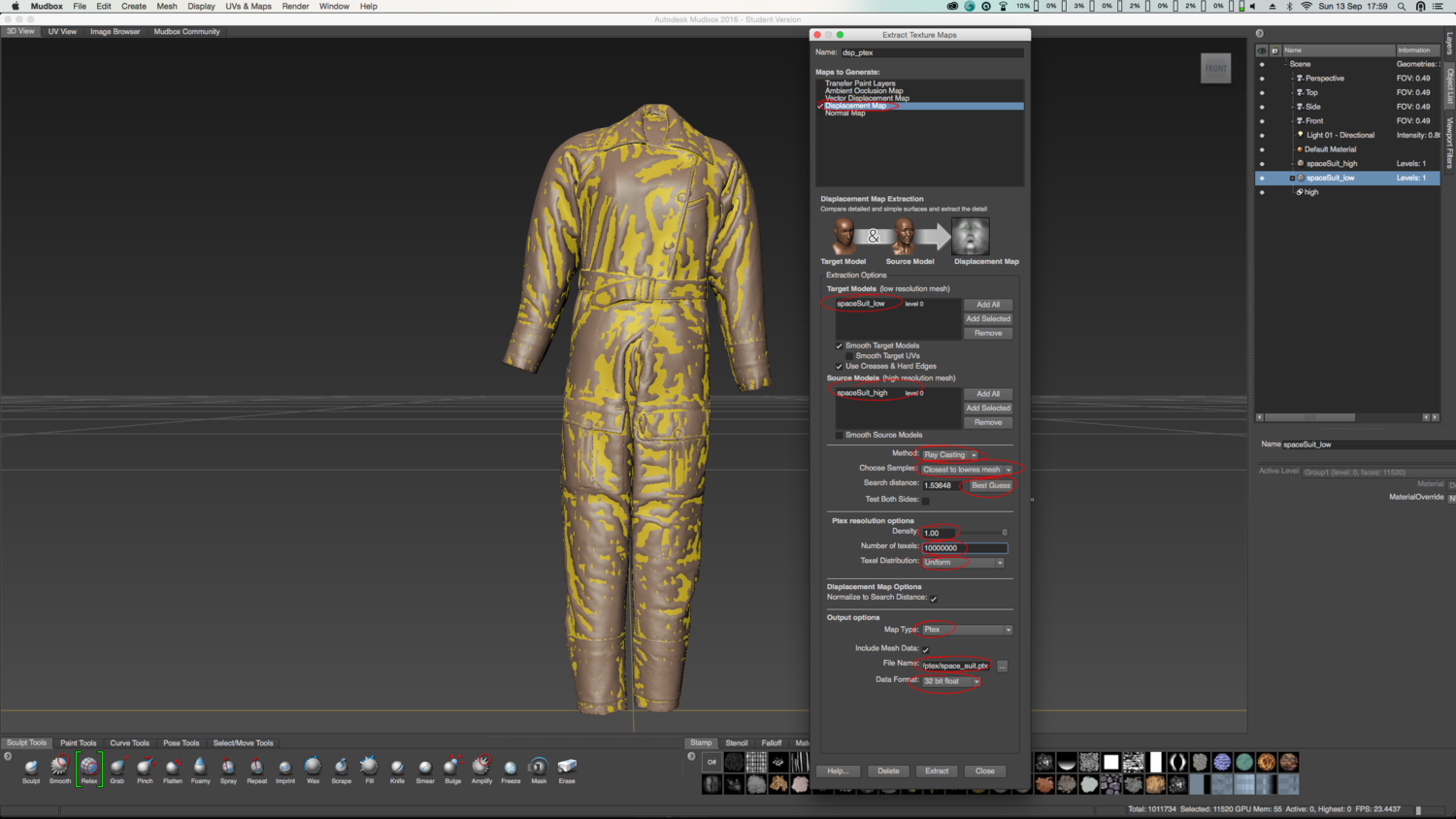Select the Grab sculpt tool

click(x=116, y=768)
